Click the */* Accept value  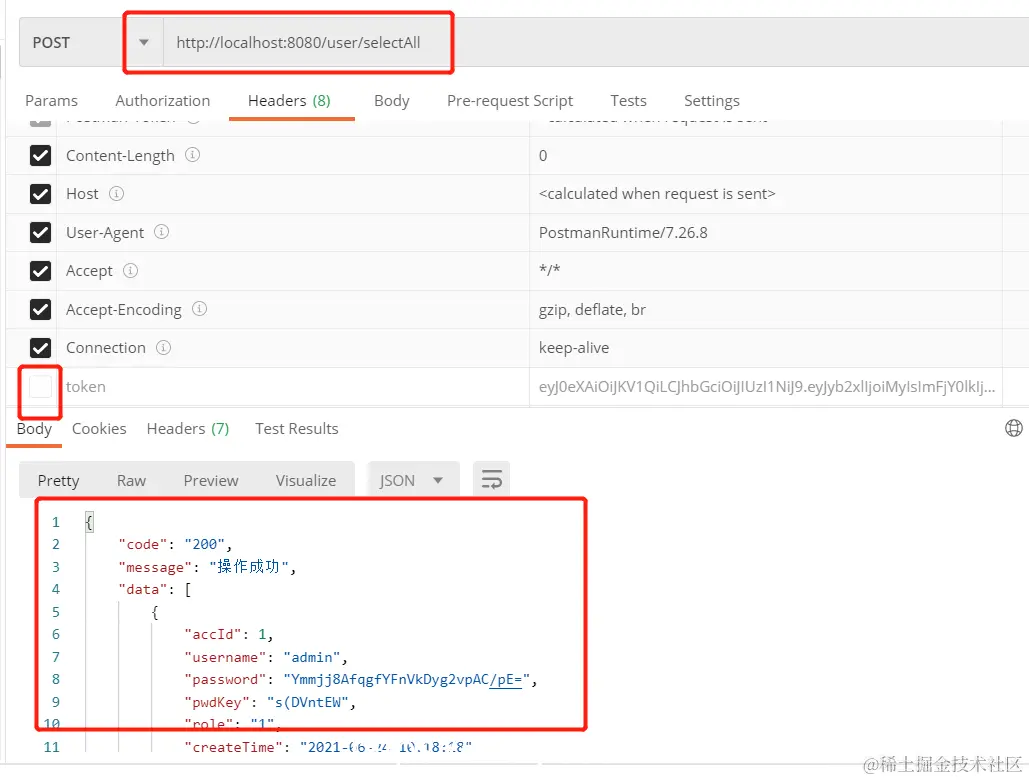pyautogui.click(x=549, y=270)
